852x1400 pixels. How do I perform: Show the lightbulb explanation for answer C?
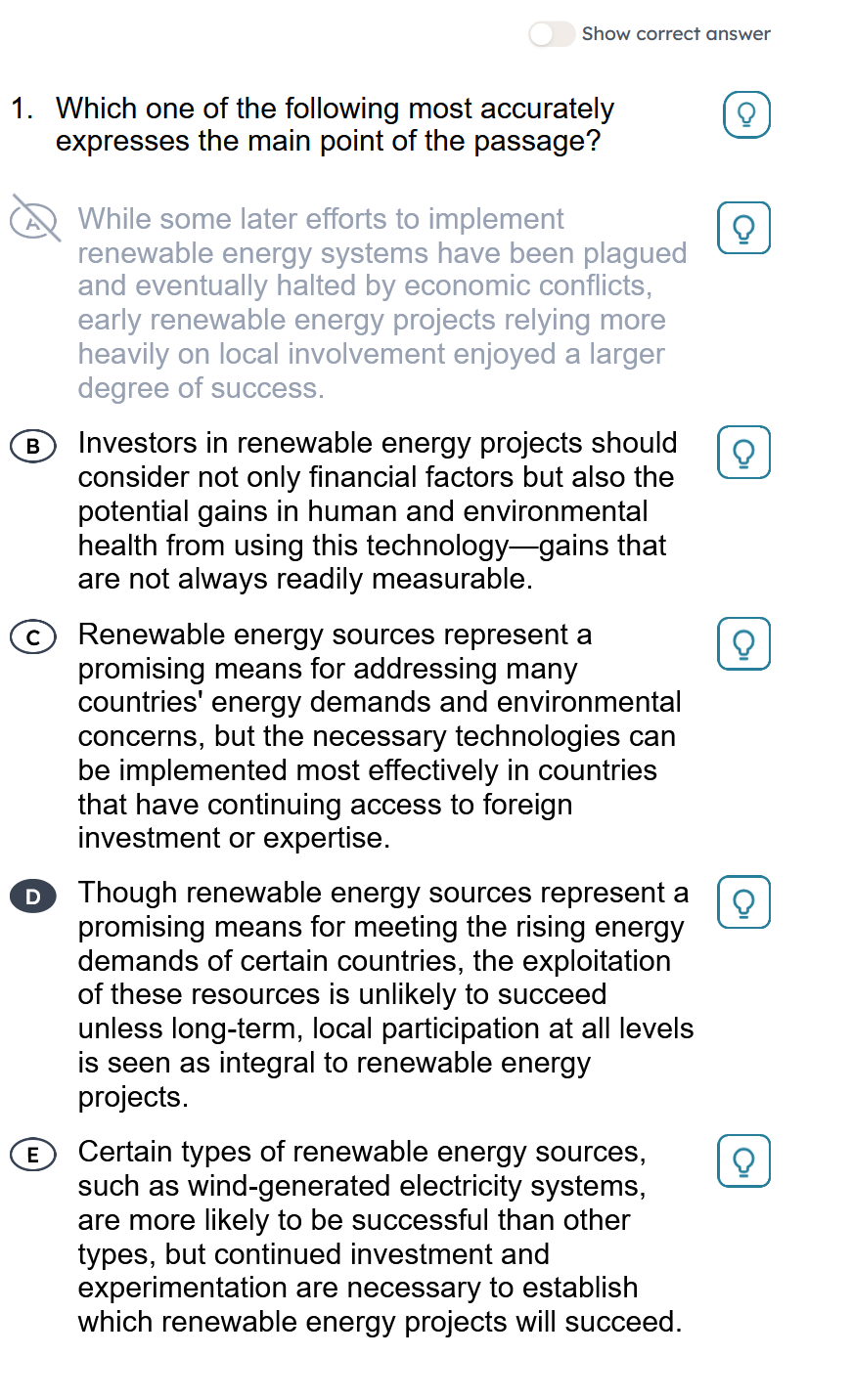click(x=743, y=644)
